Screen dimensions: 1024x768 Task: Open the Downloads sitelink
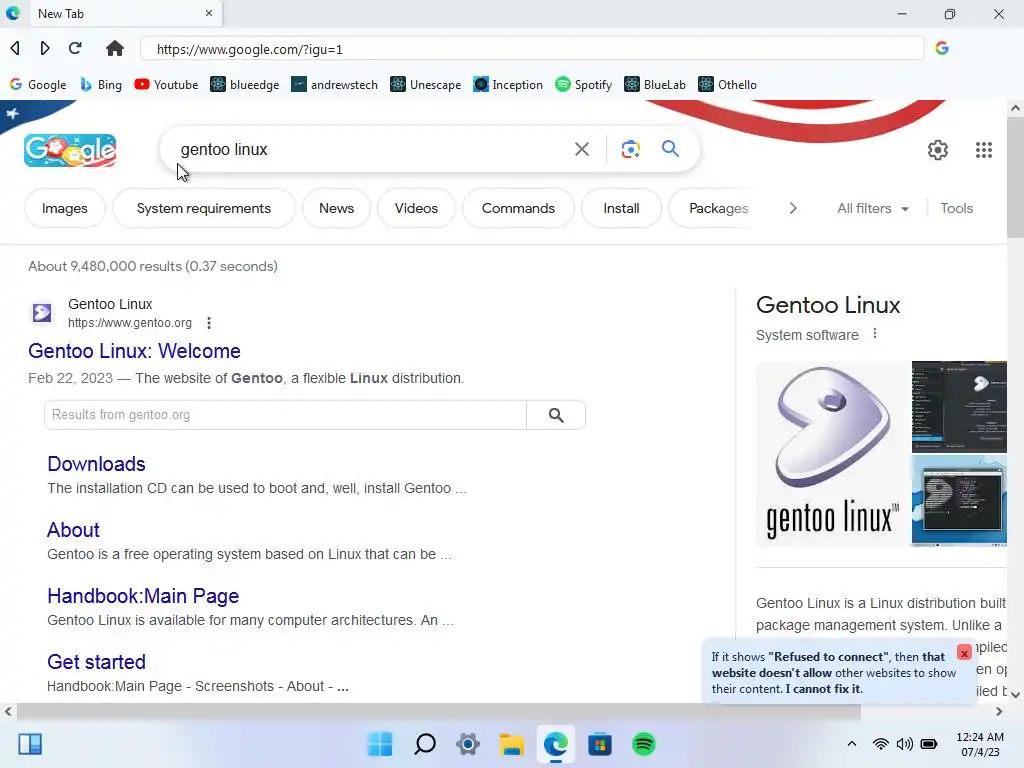click(x=97, y=464)
